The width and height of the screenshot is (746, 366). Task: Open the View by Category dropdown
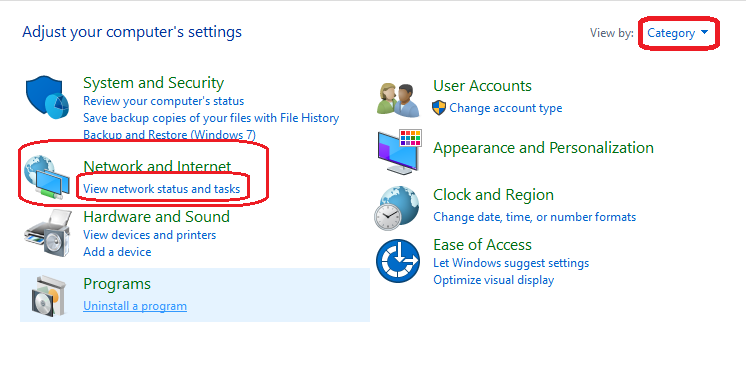tap(677, 33)
